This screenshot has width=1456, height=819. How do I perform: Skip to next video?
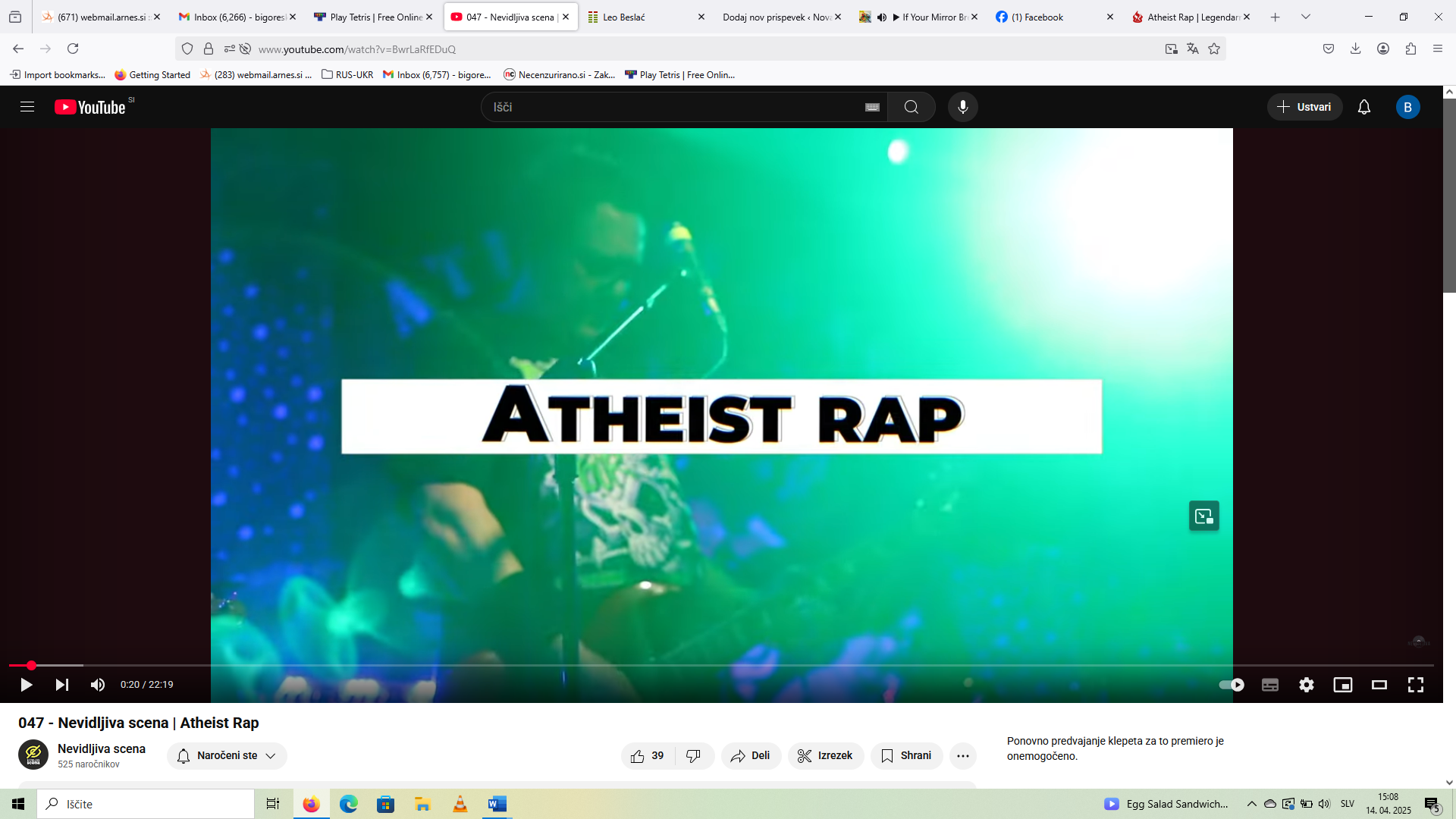click(x=62, y=685)
